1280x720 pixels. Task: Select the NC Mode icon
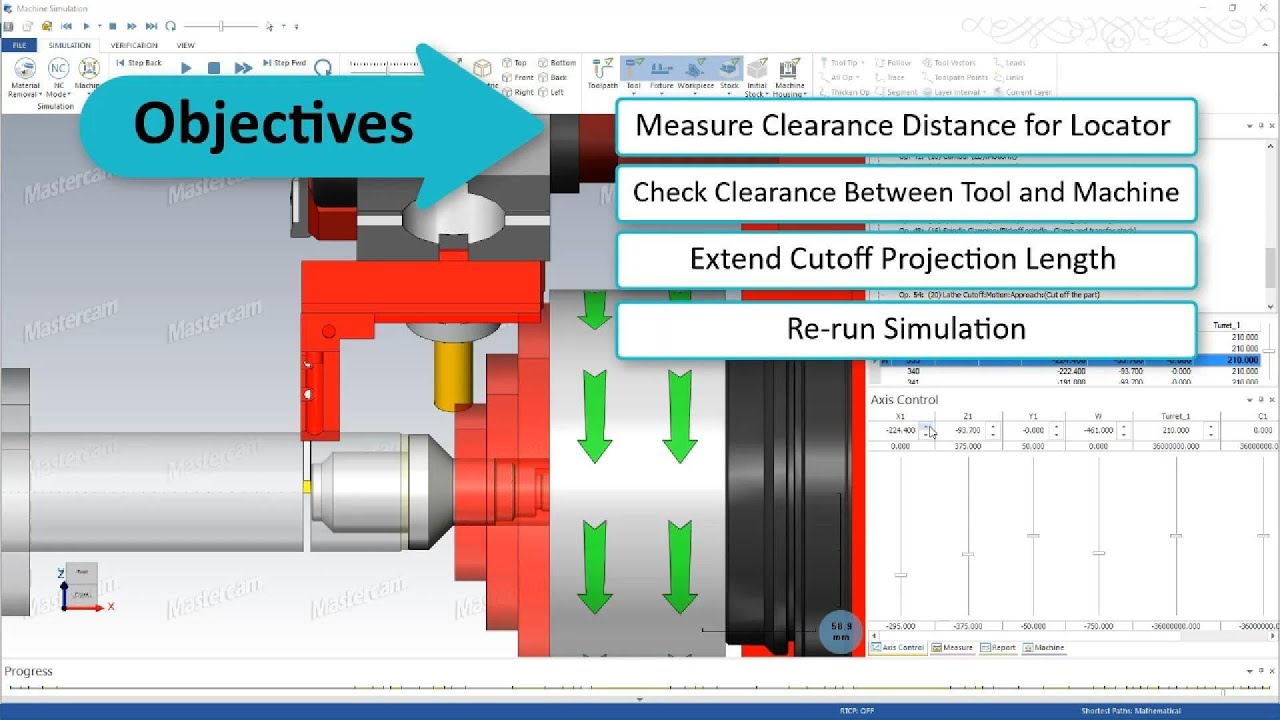point(59,68)
